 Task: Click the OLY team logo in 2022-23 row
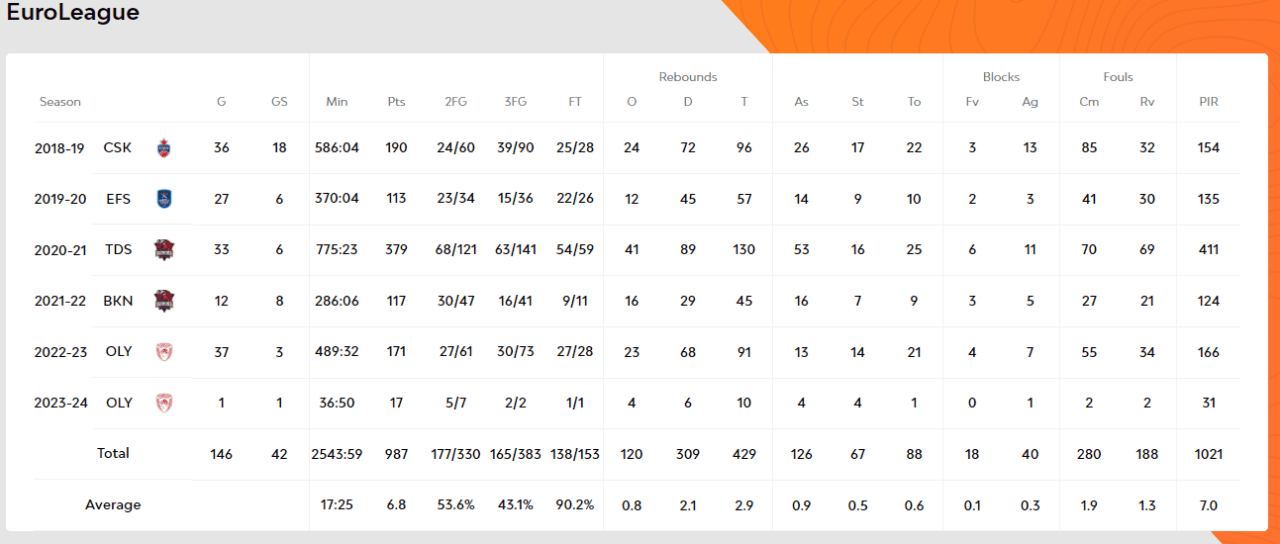tap(164, 352)
